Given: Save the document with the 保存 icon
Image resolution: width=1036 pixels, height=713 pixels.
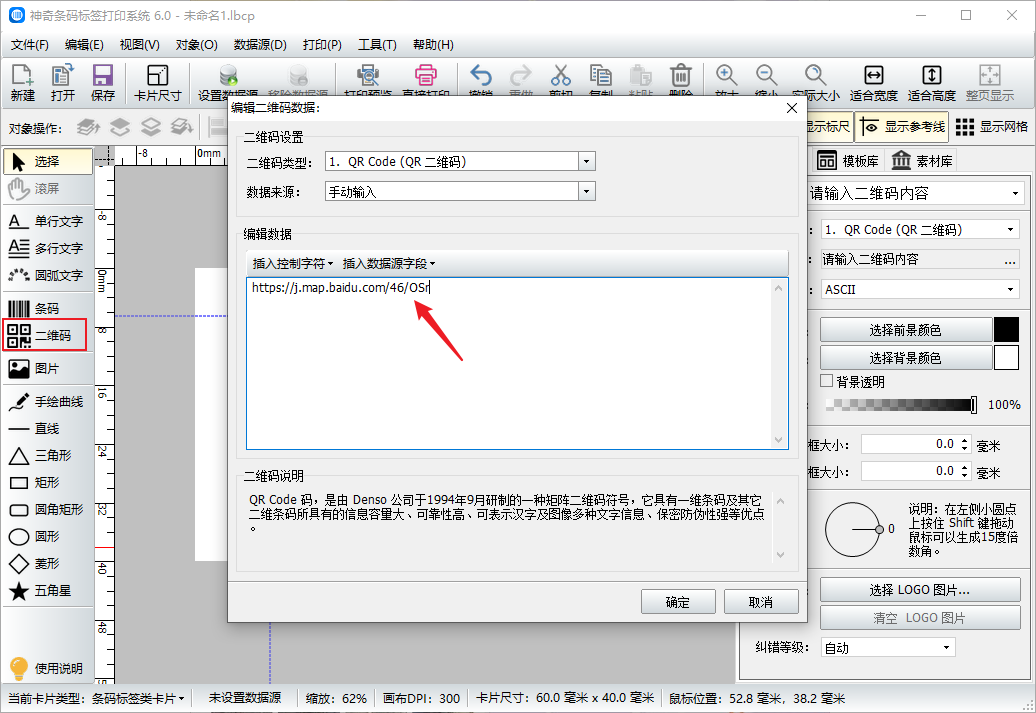Looking at the screenshot, I should 102,83.
